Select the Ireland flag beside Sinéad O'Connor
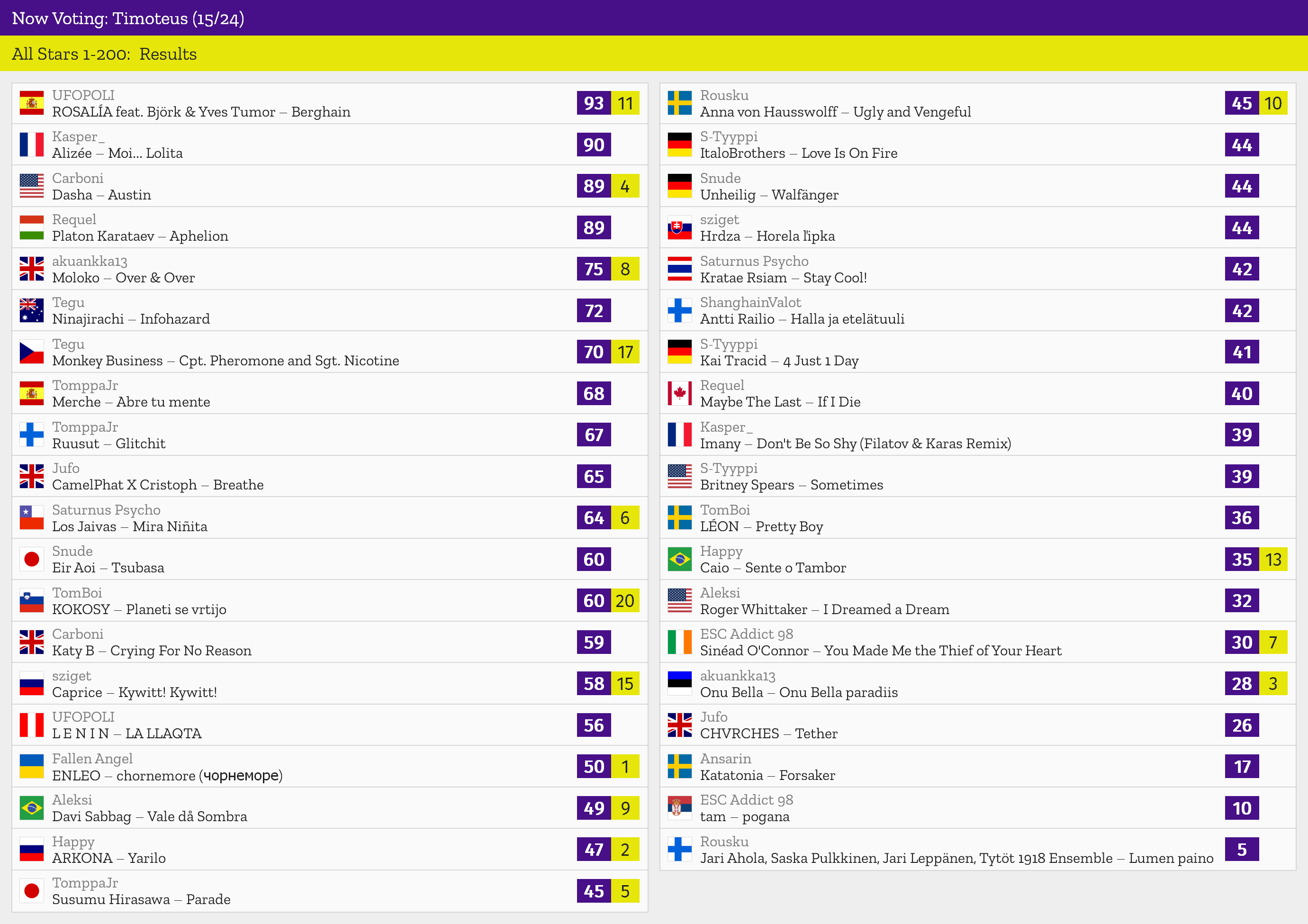The width and height of the screenshot is (1308, 924). 680,642
